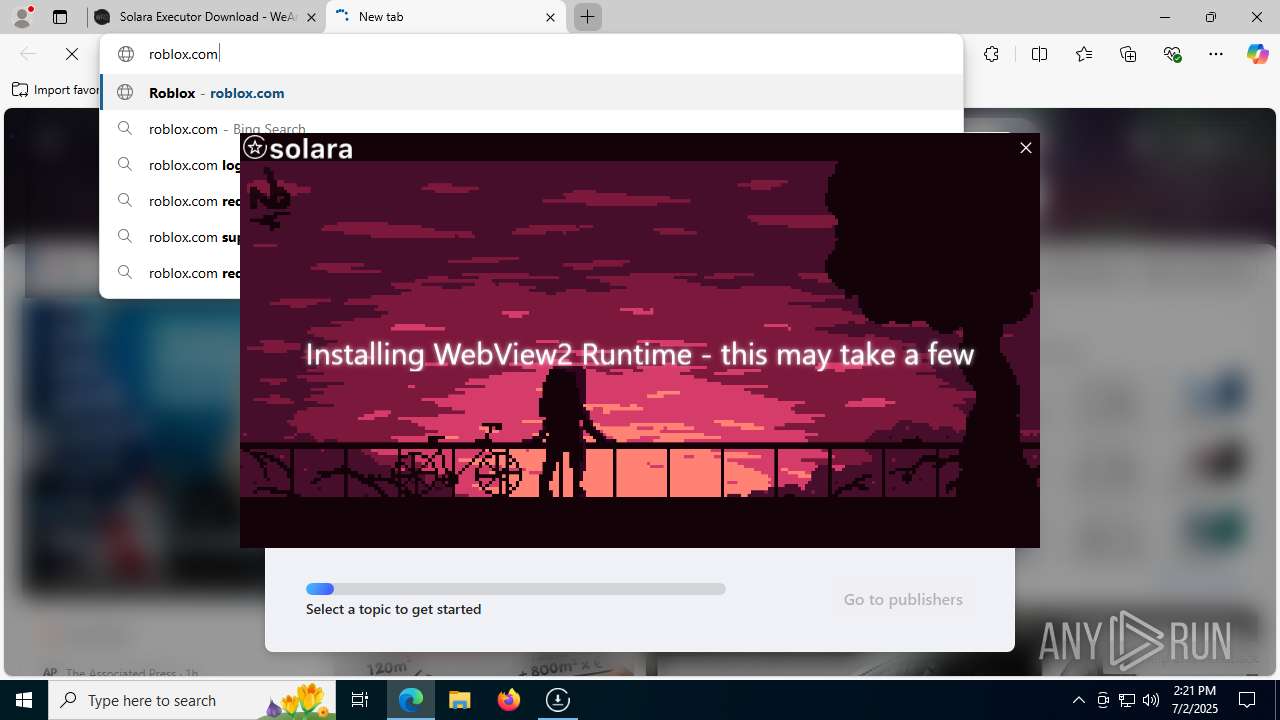Click the topic selection progress bar
1280x720 pixels.
516,589
